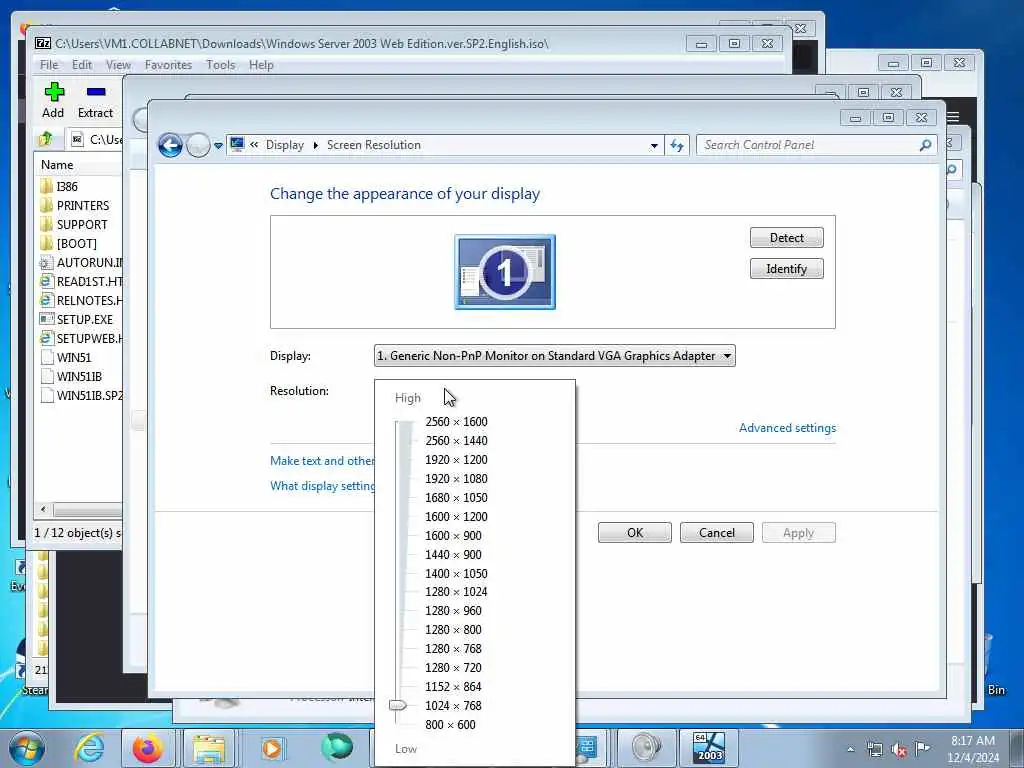
Task: Choose 2560 × 1600 on resolution slider
Action: 456,422
